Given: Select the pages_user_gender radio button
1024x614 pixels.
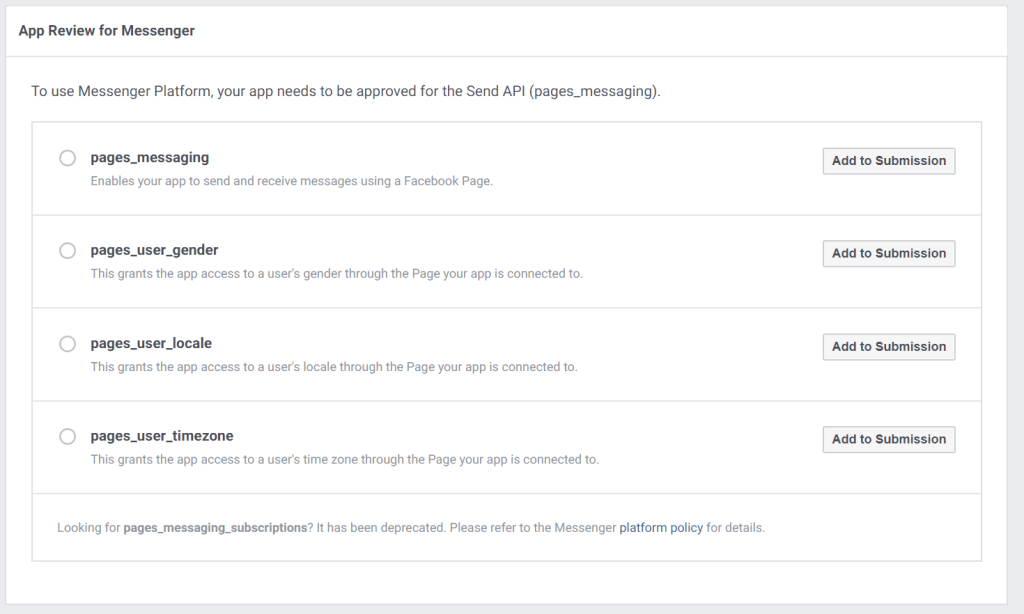Looking at the screenshot, I should (68, 251).
